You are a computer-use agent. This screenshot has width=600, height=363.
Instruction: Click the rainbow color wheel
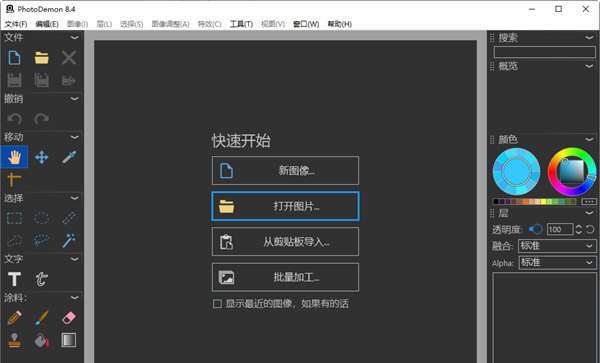pos(572,172)
